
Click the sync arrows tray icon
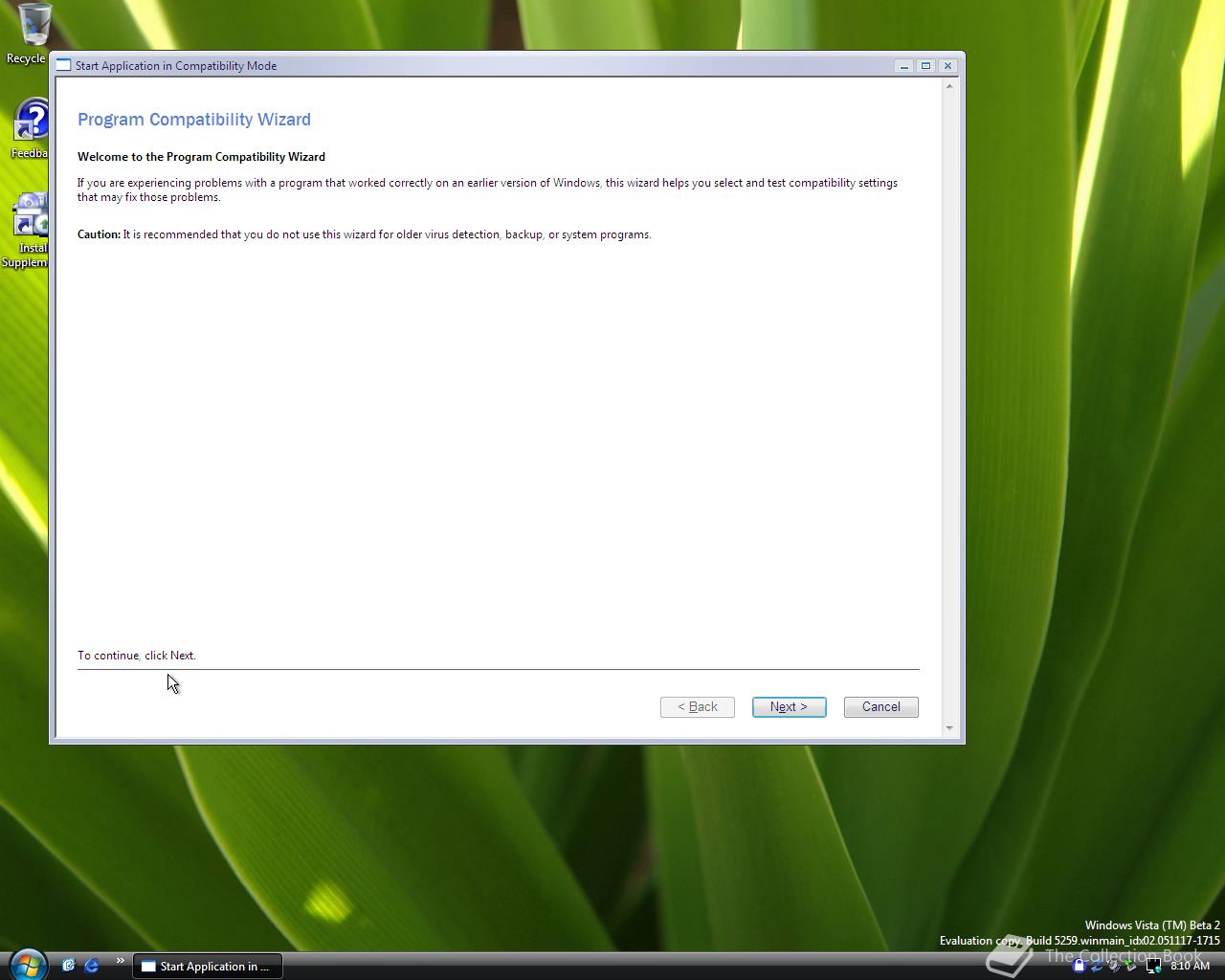pyautogui.click(x=1096, y=967)
